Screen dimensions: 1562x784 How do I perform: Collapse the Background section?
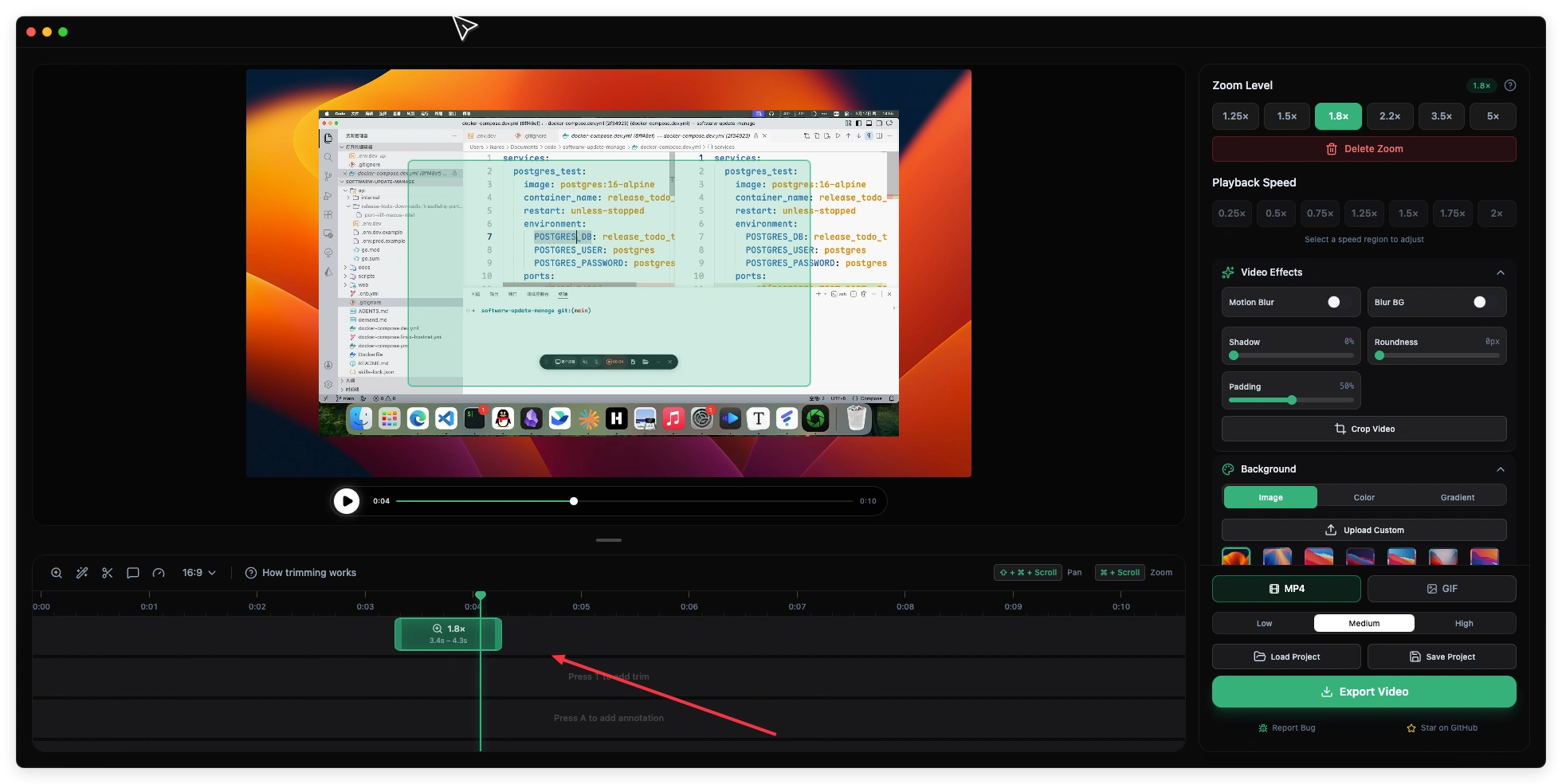[1501, 469]
